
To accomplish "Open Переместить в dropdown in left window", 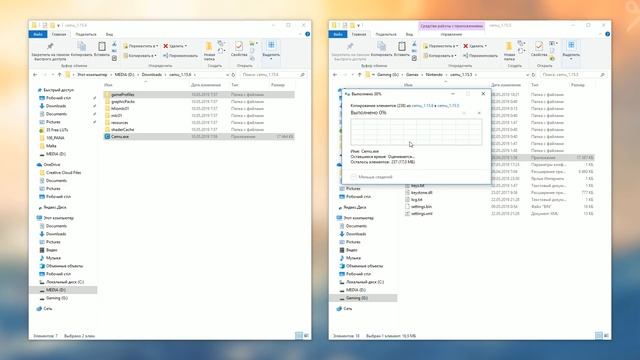I will point(141,46).
